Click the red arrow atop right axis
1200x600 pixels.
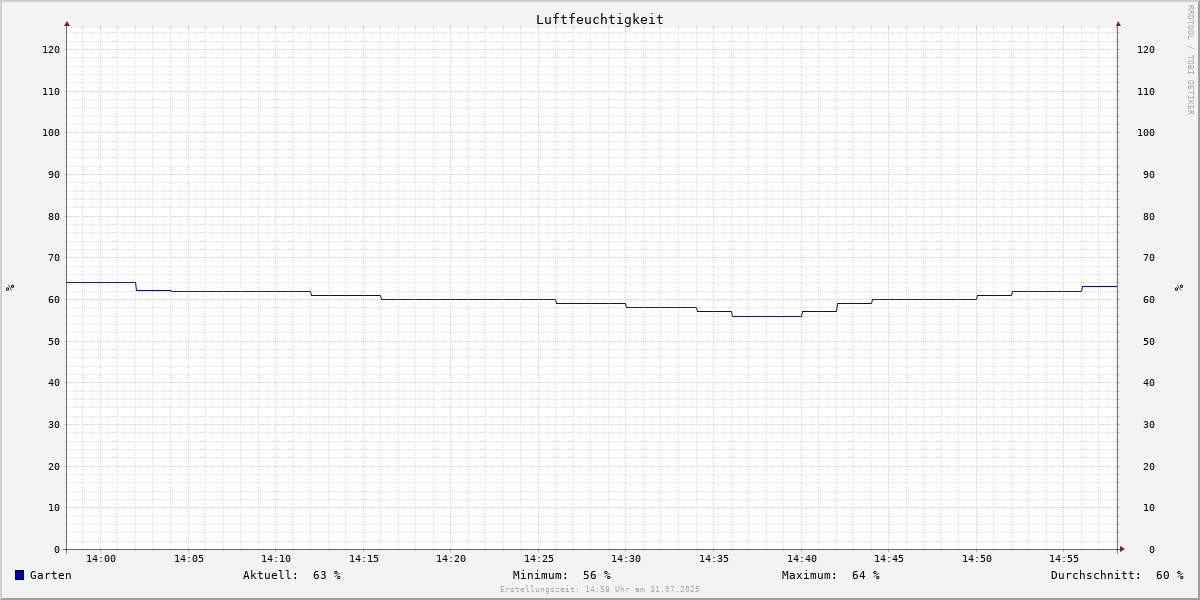click(x=1118, y=23)
